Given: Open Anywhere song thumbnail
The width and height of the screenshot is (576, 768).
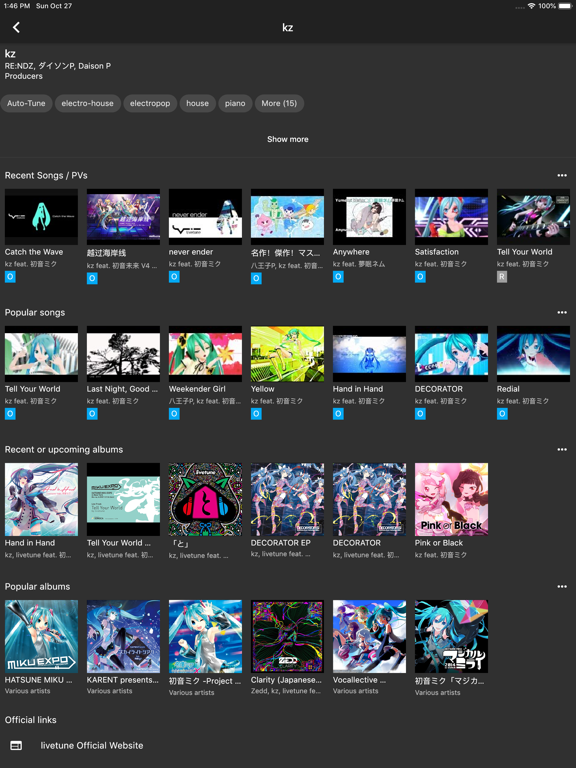Looking at the screenshot, I should click(x=369, y=216).
